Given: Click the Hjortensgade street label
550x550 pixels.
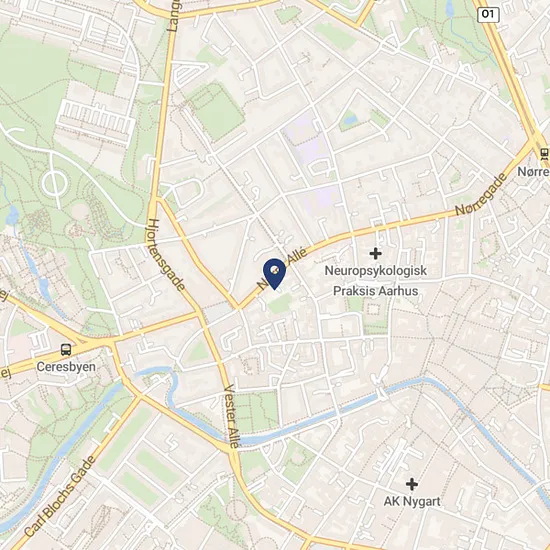Looking at the screenshot, I should point(165,255).
